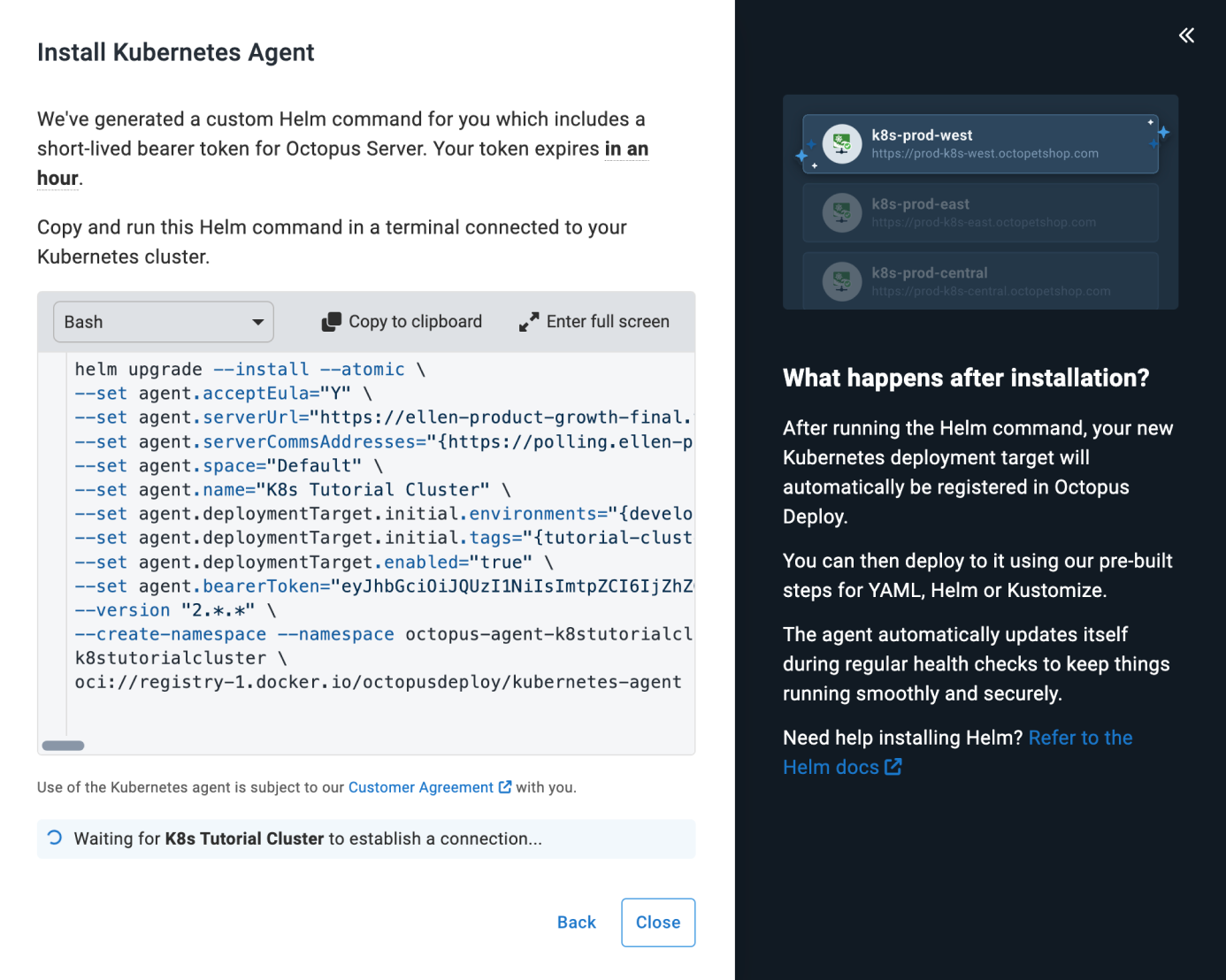Go Back to the previous step

[577, 923]
